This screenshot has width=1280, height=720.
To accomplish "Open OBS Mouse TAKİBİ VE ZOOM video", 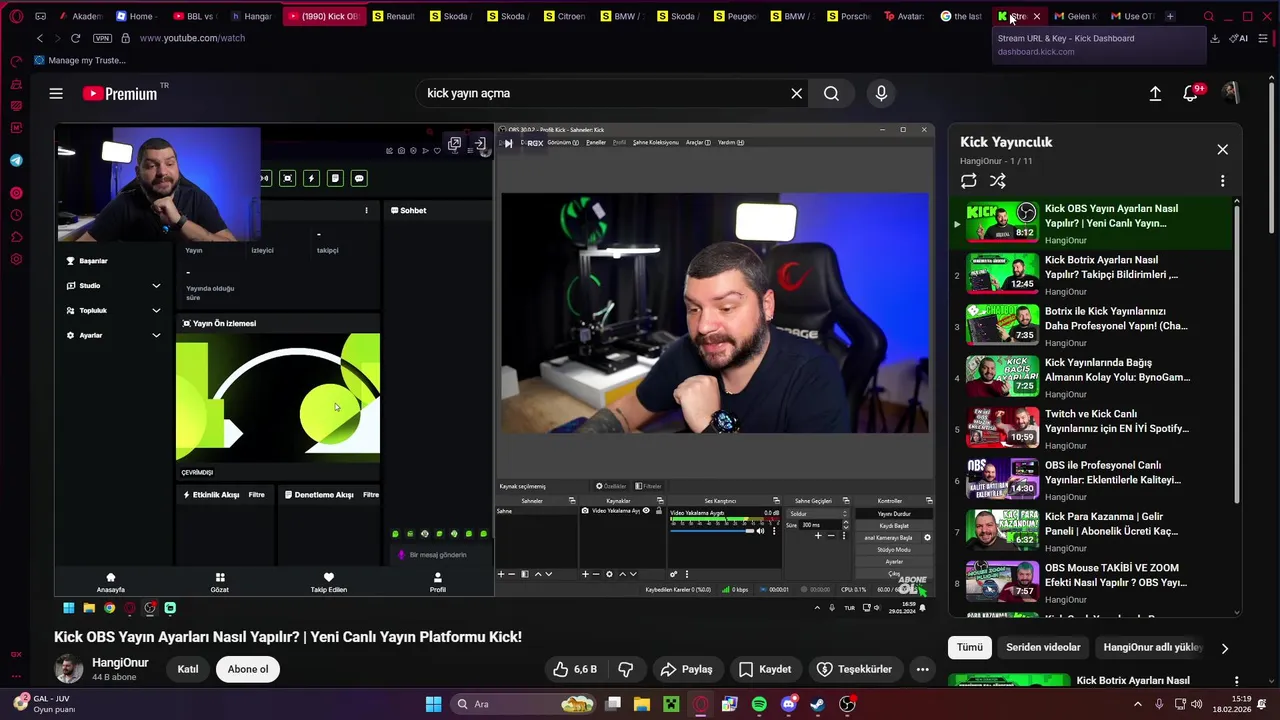I will click(1094, 583).
